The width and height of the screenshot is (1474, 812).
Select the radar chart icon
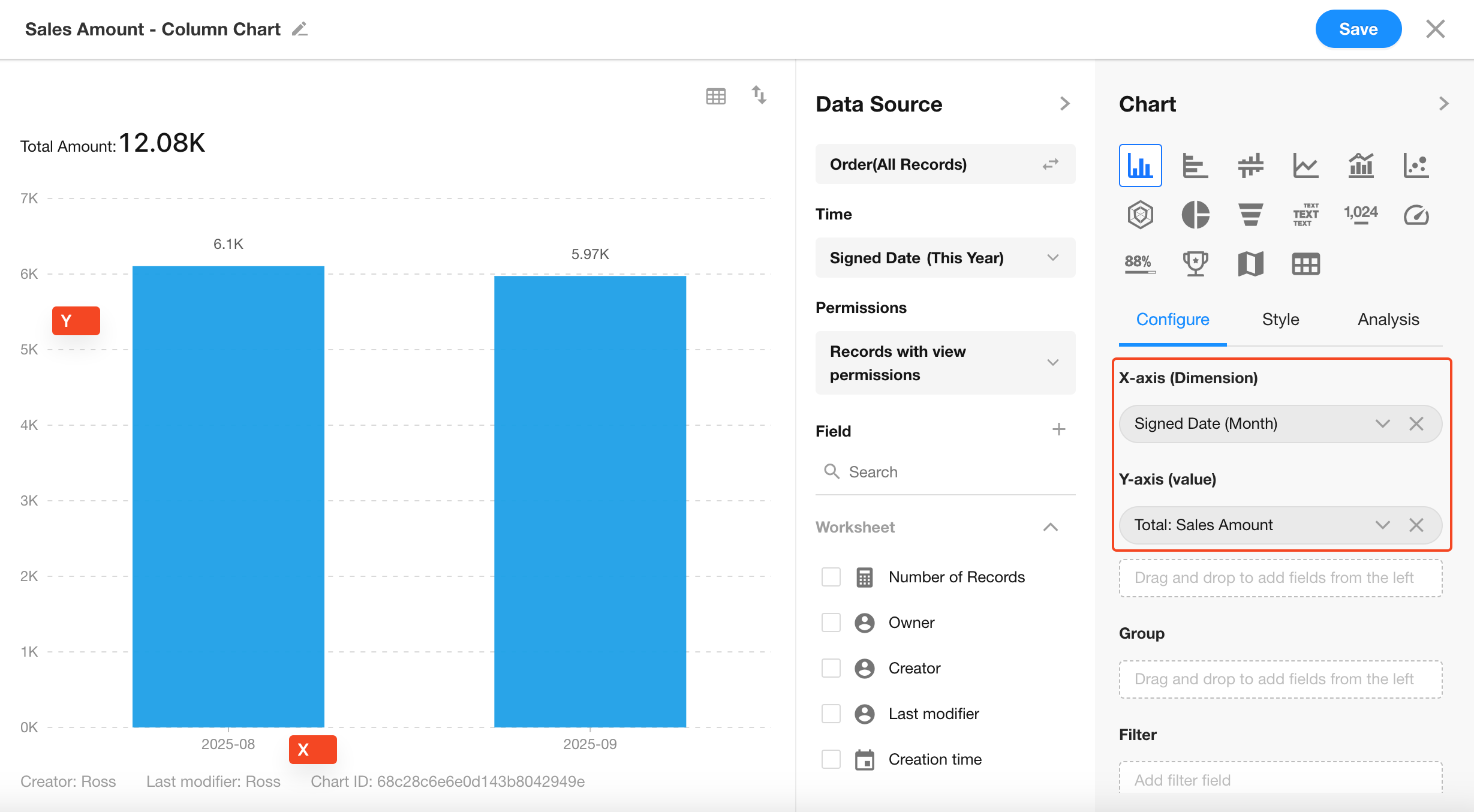(1140, 215)
